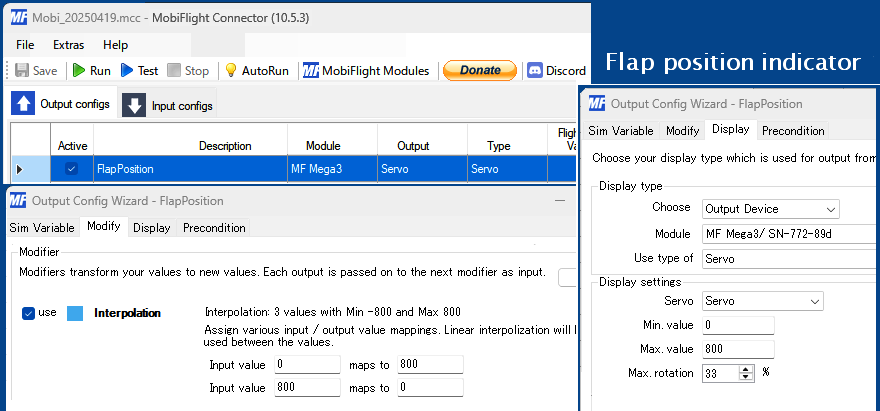Open the 'Use type of' Servo dropdown
Screen dimensions: 880x411
[x=791, y=259]
